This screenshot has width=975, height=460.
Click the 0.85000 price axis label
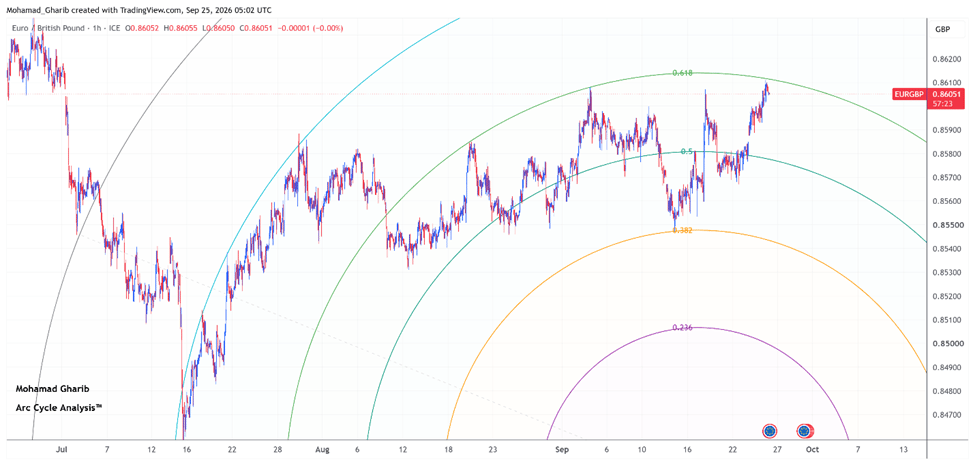click(946, 344)
